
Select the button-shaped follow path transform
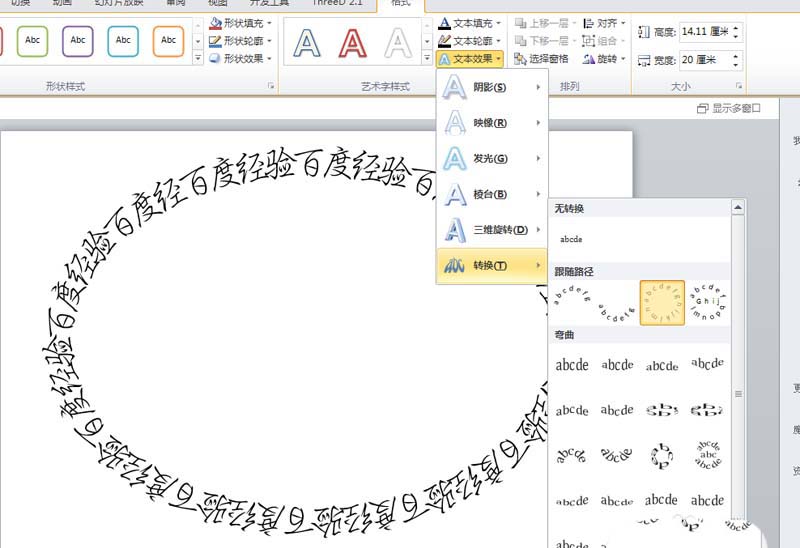tap(708, 303)
